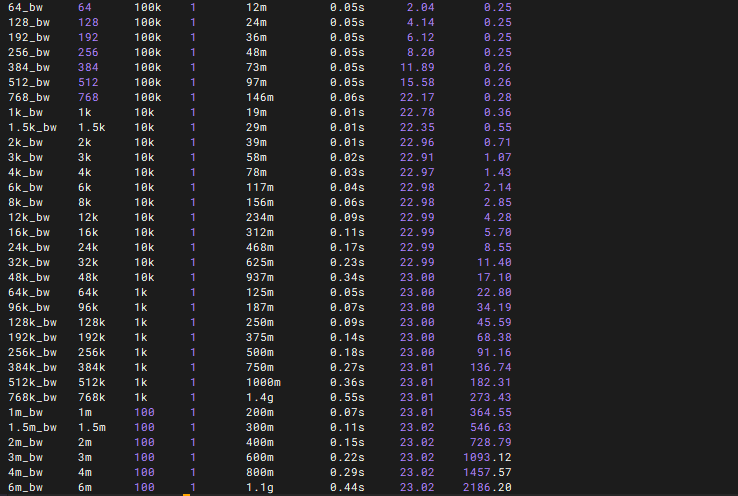Screen dimensions: 738x496
Task: Select the 1000m size value
Action: click(x=264, y=382)
